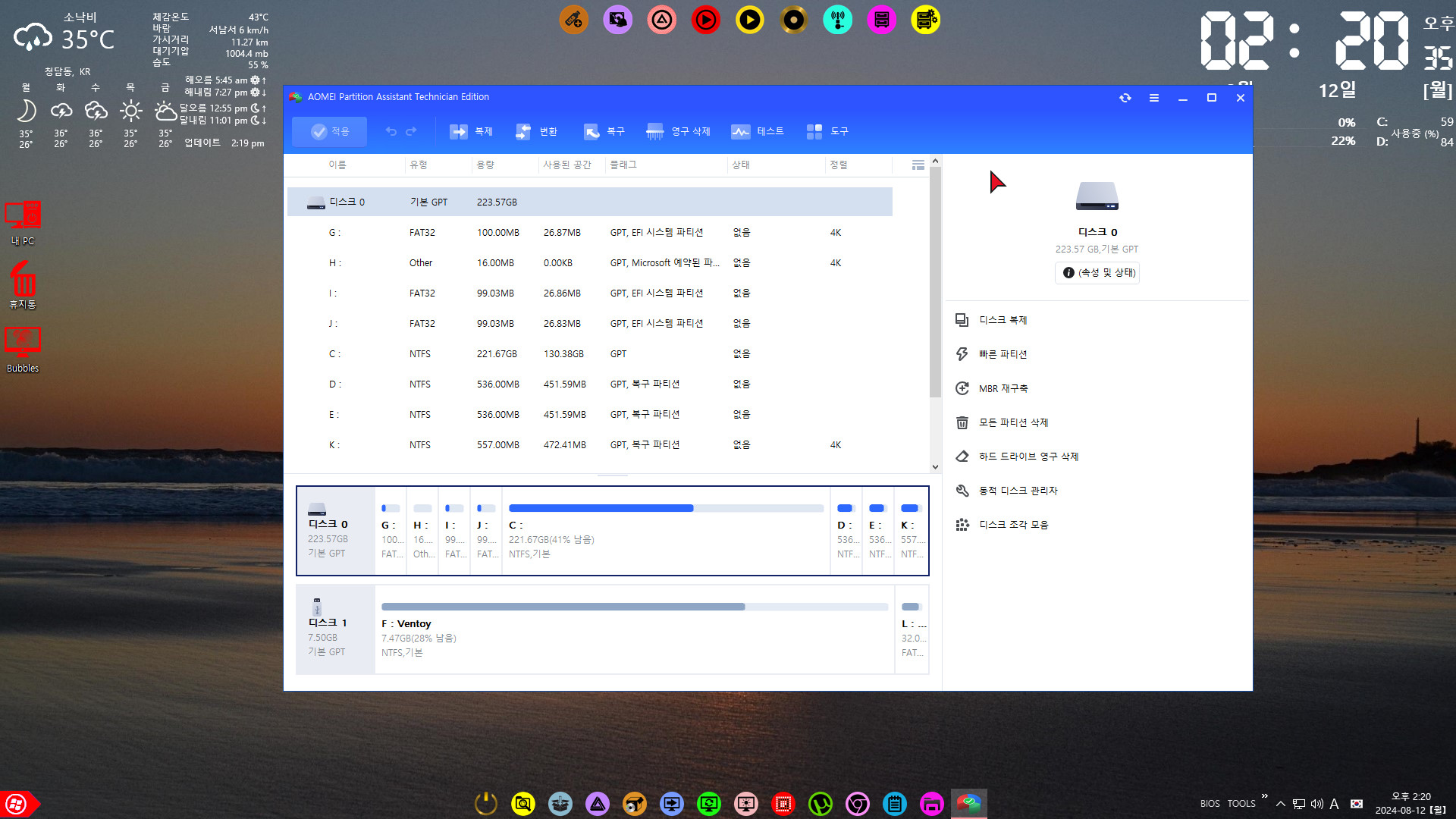
Task: Select the D: NTFS partition row
Action: point(589,384)
